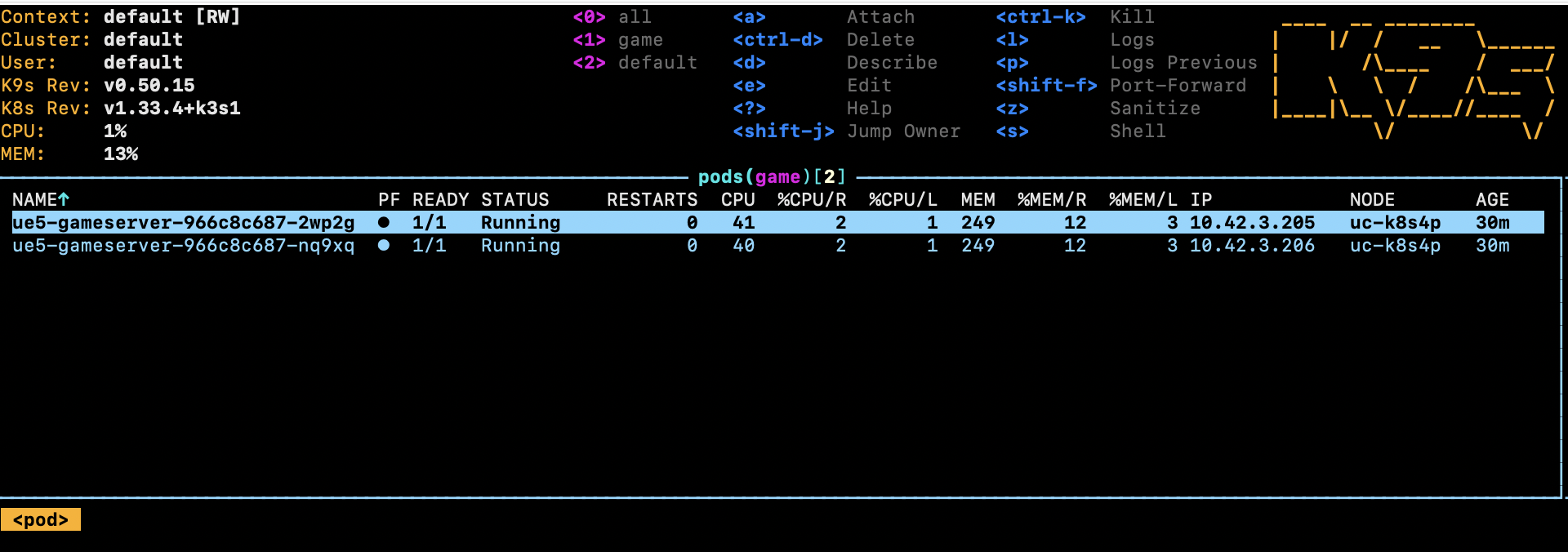Click the Logs command hint
Viewport: 1568px width, 552px height.
[1132, 39]
